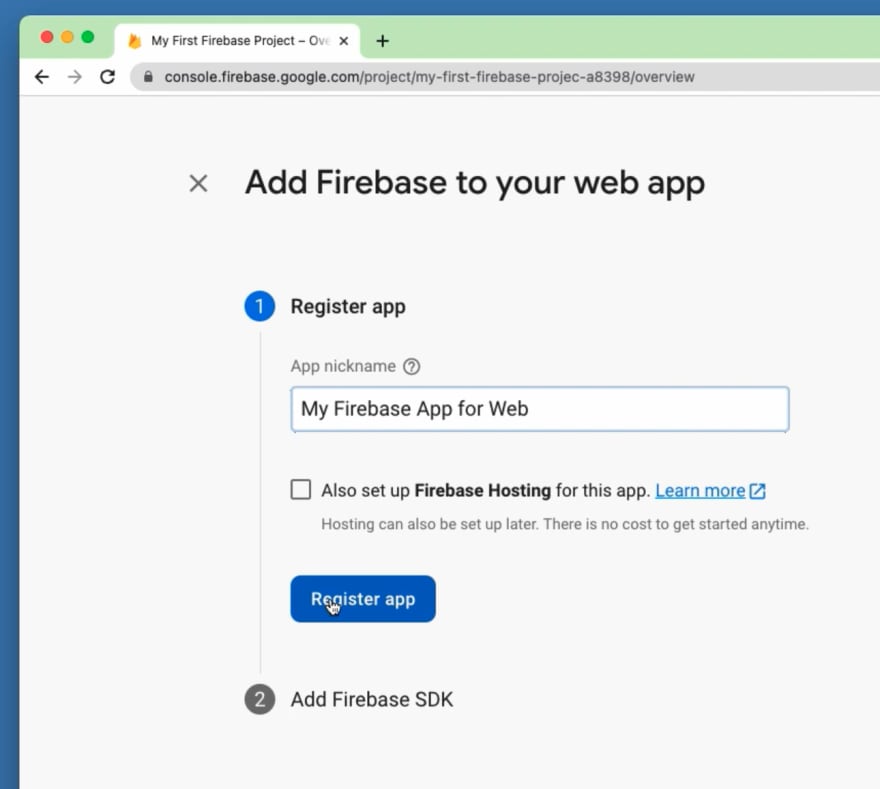Click into the App nickname input field
This screenshot has height=789, width=880.
pos(540,409)
